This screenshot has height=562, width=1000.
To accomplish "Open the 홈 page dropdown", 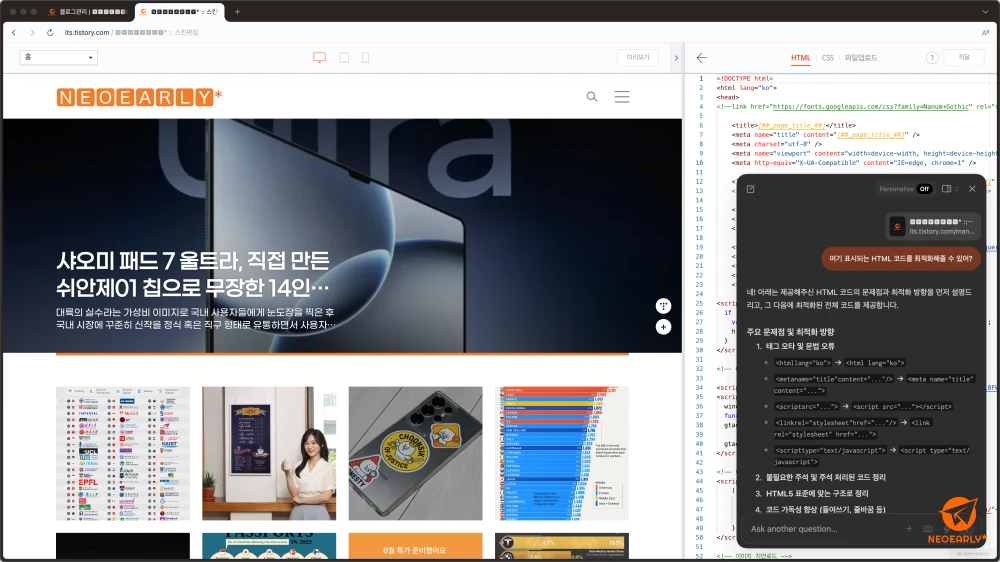I will coord(59,57).
